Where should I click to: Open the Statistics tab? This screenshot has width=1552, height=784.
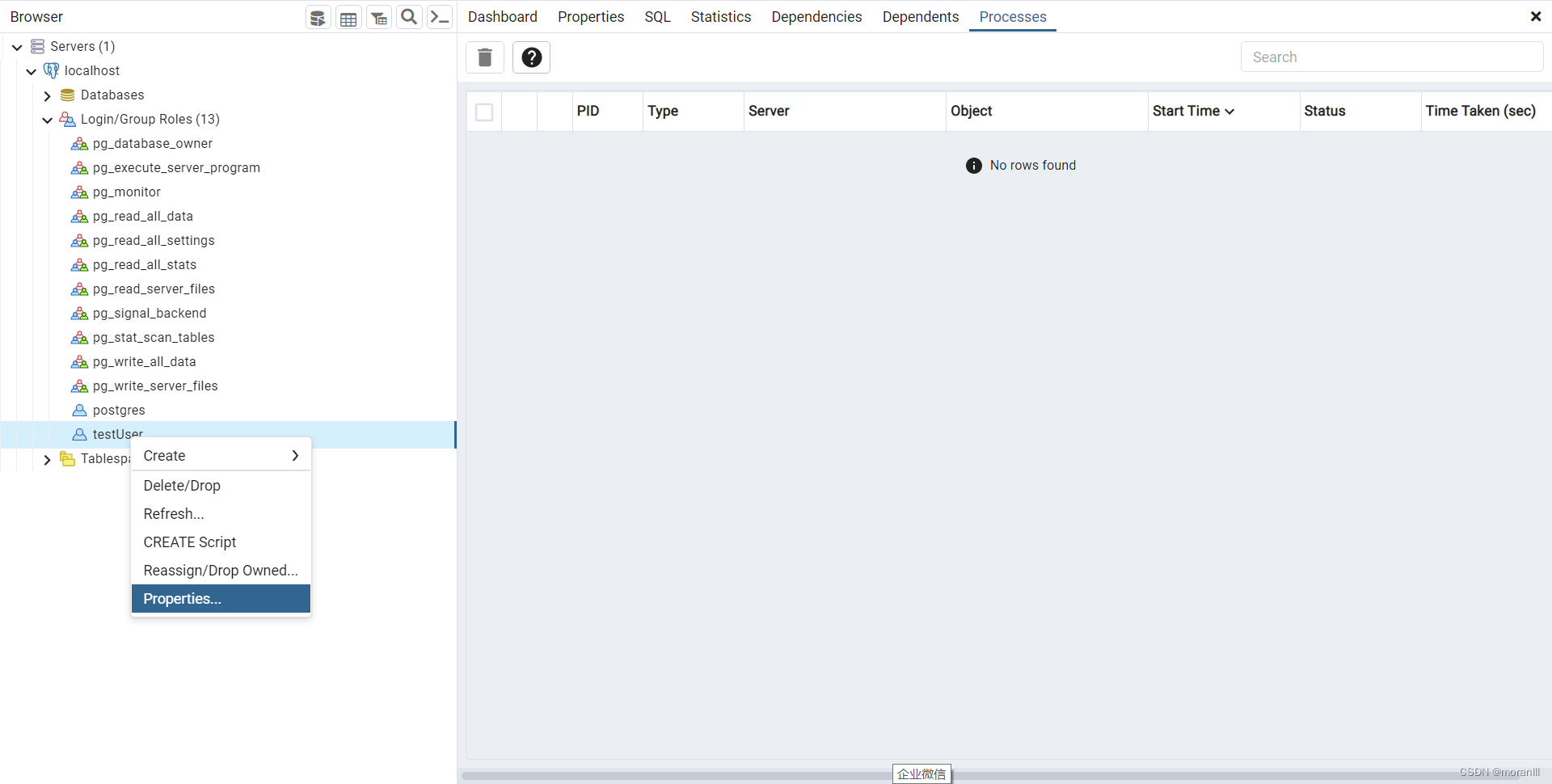pyautogui.click(x=721, y=17)
